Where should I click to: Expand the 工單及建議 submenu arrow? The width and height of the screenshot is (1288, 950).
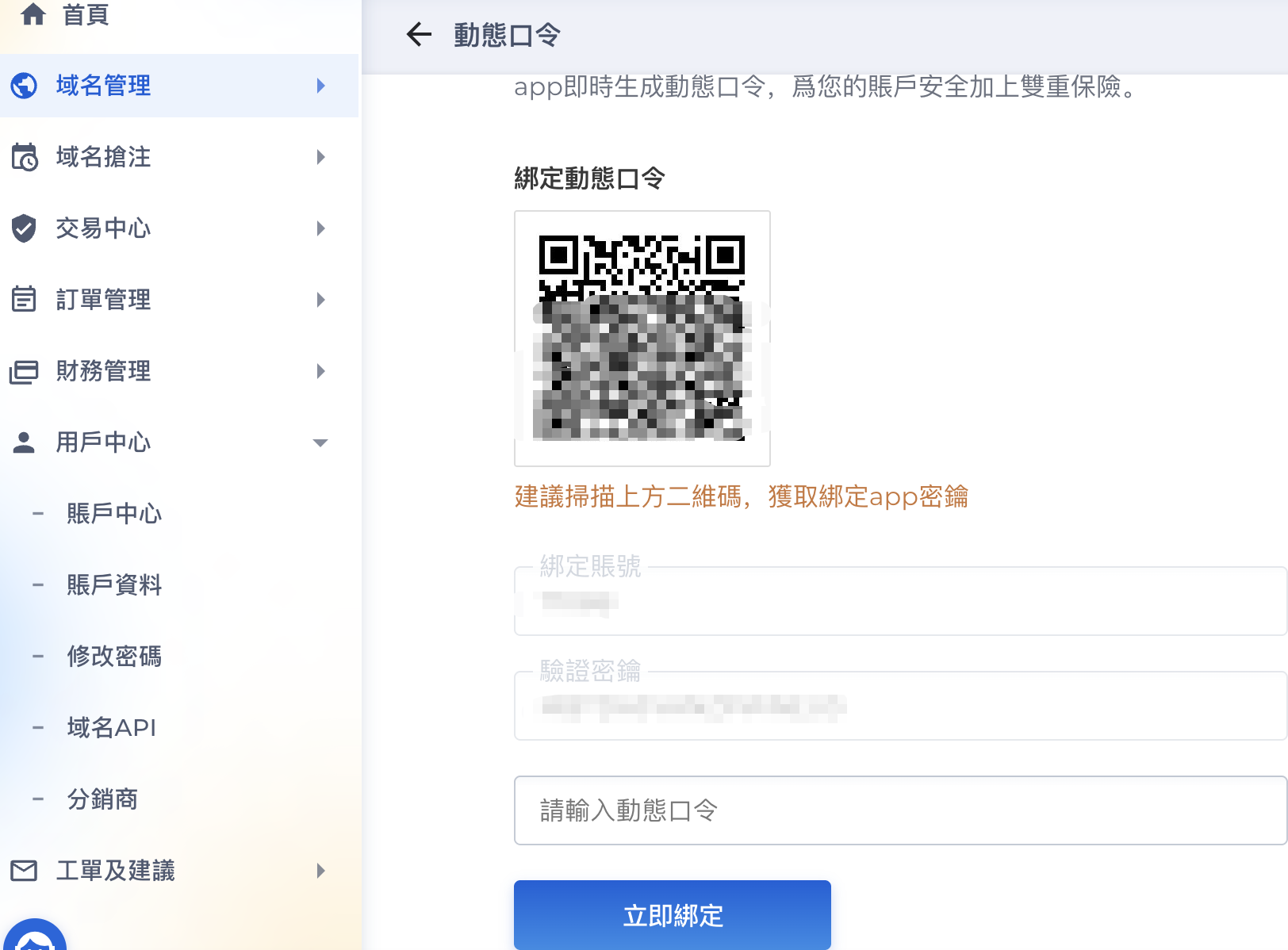pos(320,871)
